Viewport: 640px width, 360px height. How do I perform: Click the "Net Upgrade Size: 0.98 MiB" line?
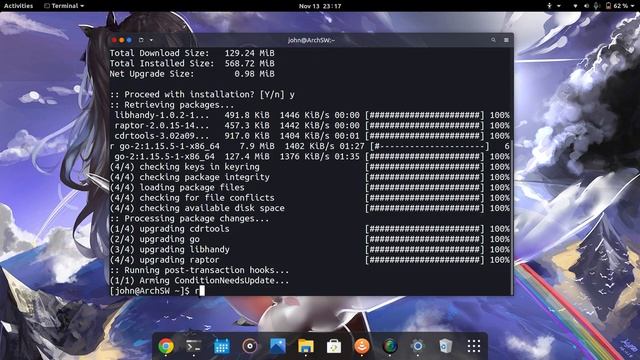coord(192,74)
